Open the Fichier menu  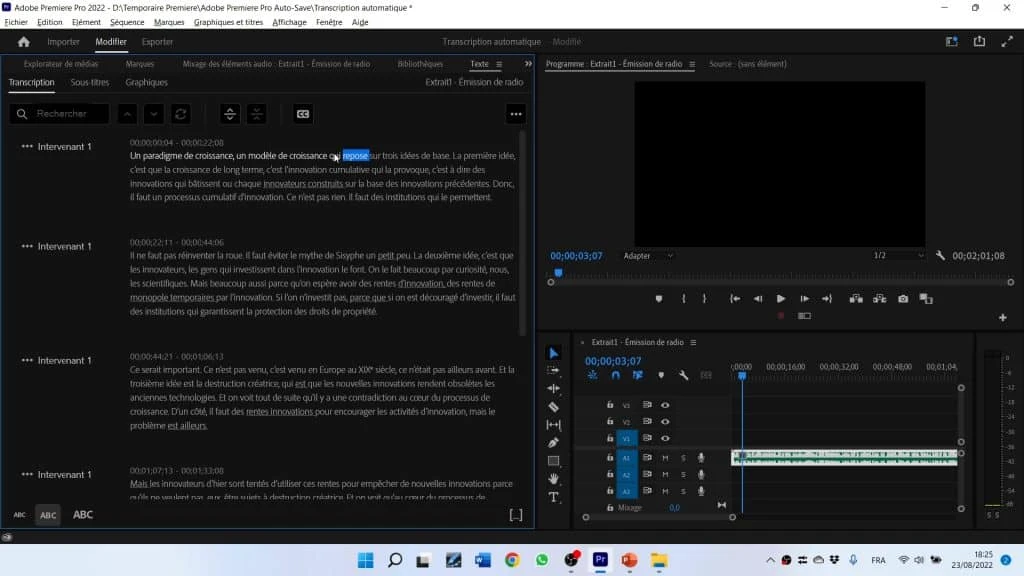point(16,22)
